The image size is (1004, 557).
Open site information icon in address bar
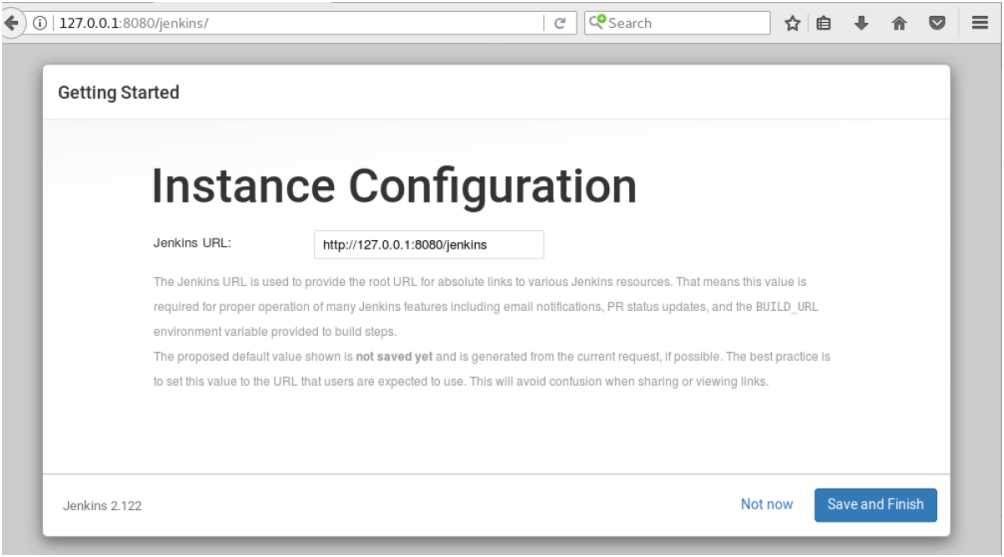[40, 23]
